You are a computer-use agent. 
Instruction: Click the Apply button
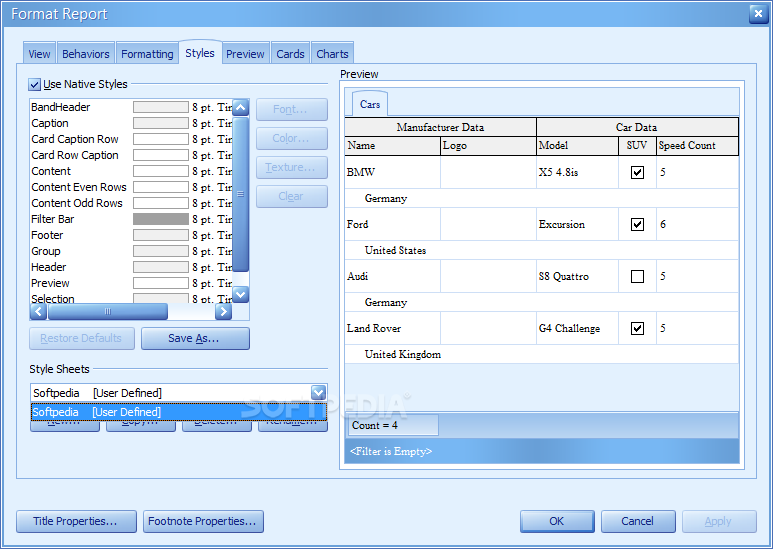click(719, 521)
